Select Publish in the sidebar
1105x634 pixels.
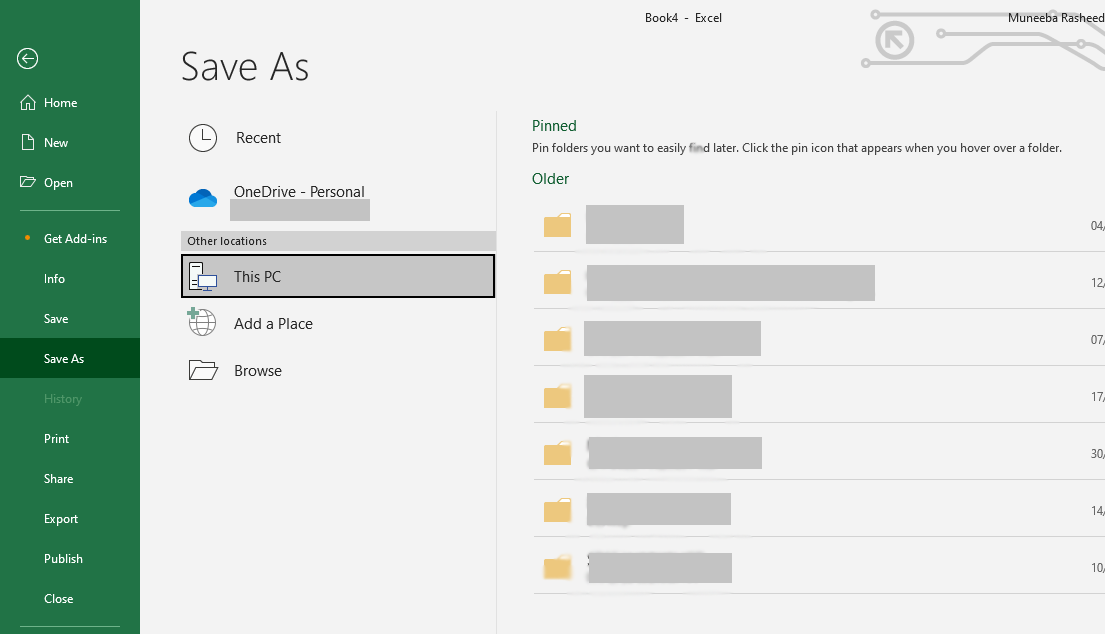click(x=63, y=559)
